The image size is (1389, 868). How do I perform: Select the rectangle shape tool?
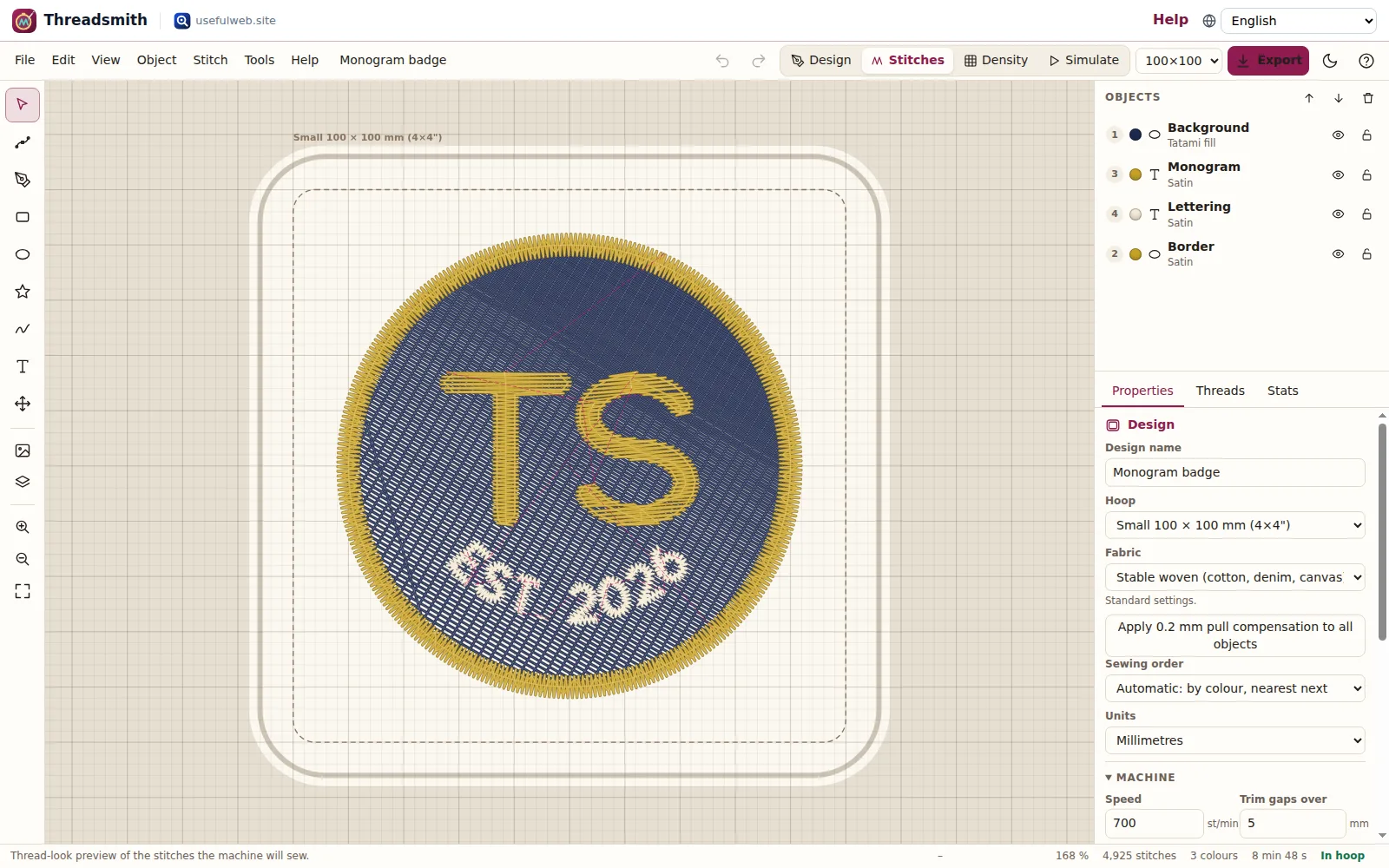coord(23,217)
